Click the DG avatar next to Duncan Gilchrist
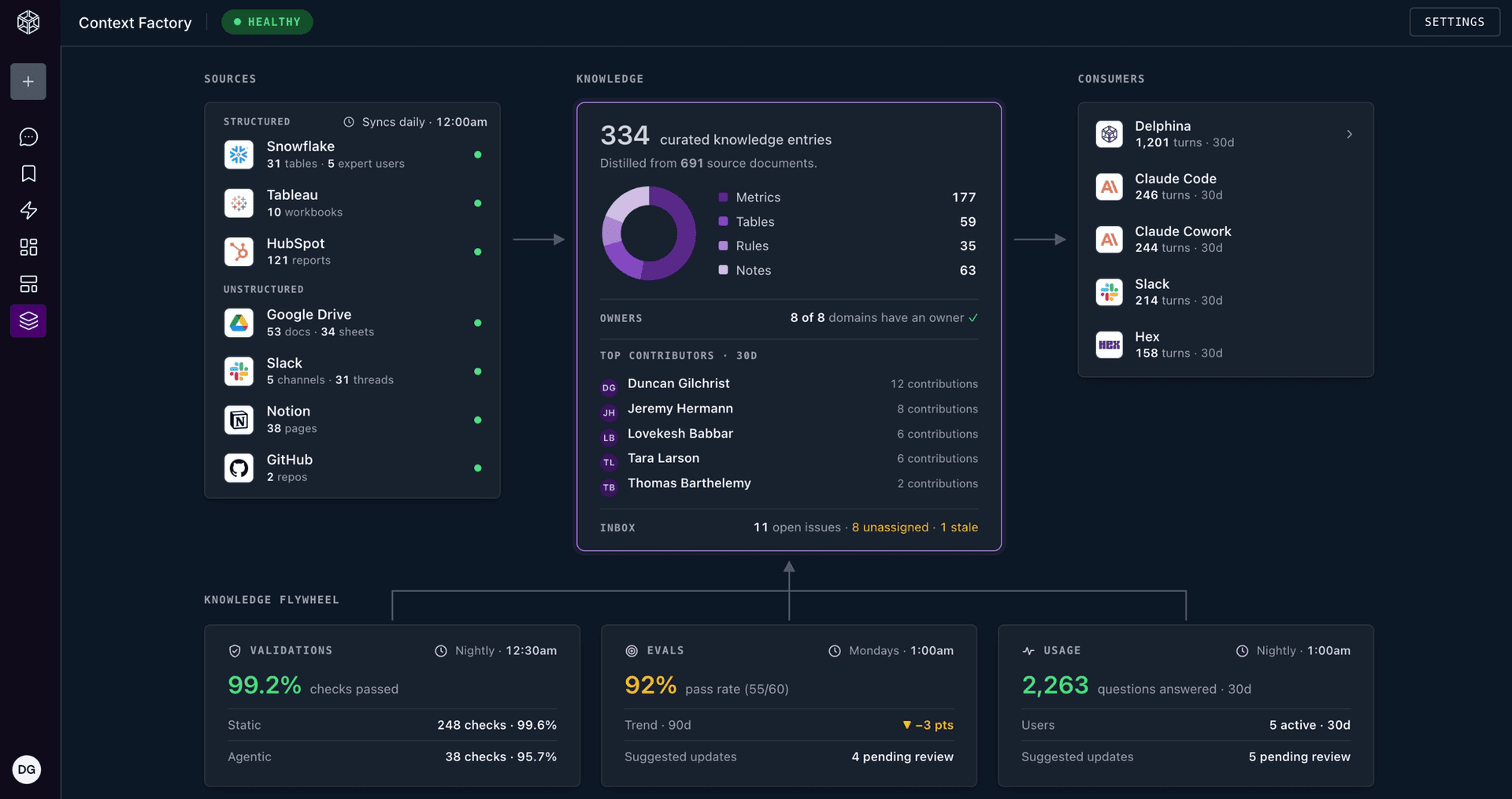 (609, 387)
